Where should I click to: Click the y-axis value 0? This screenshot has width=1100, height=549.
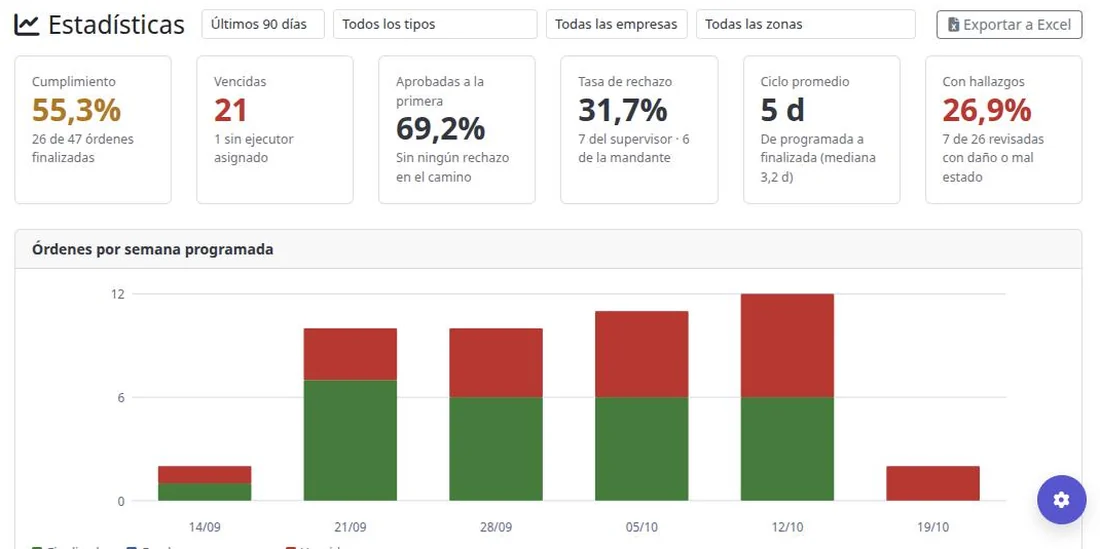click(x=121, y=501)
